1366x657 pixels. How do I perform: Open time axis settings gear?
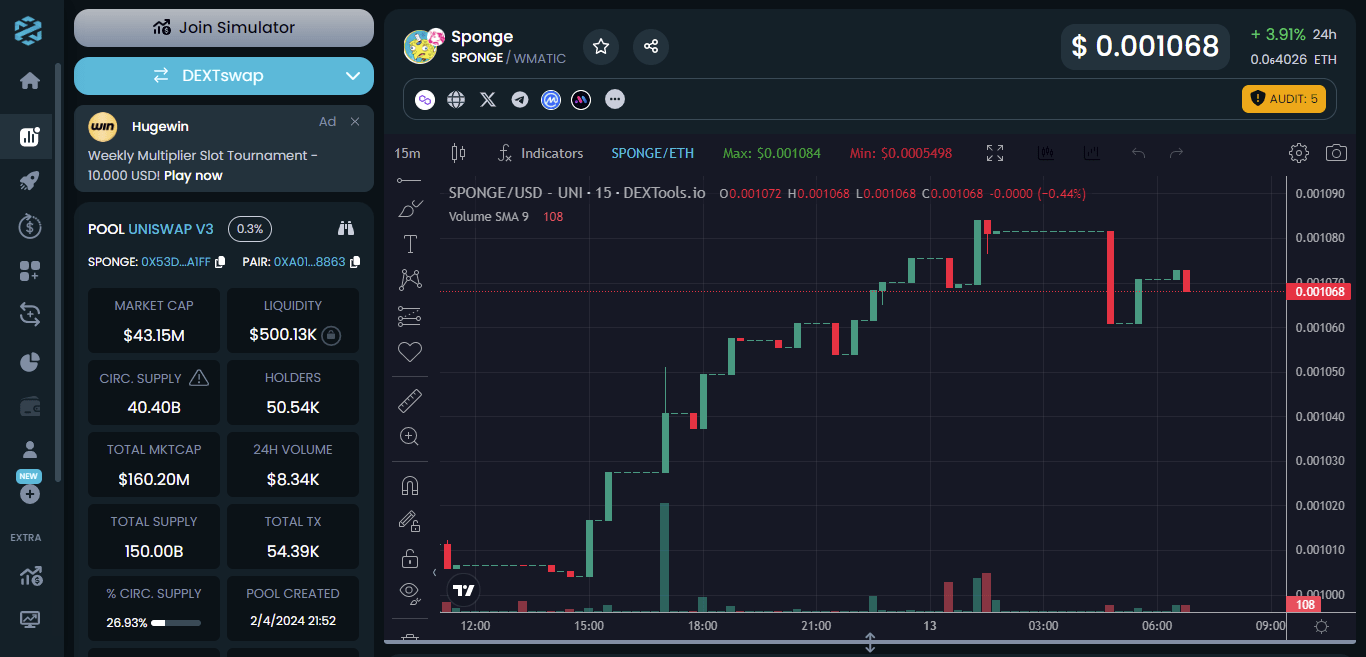pos(1321,626)
